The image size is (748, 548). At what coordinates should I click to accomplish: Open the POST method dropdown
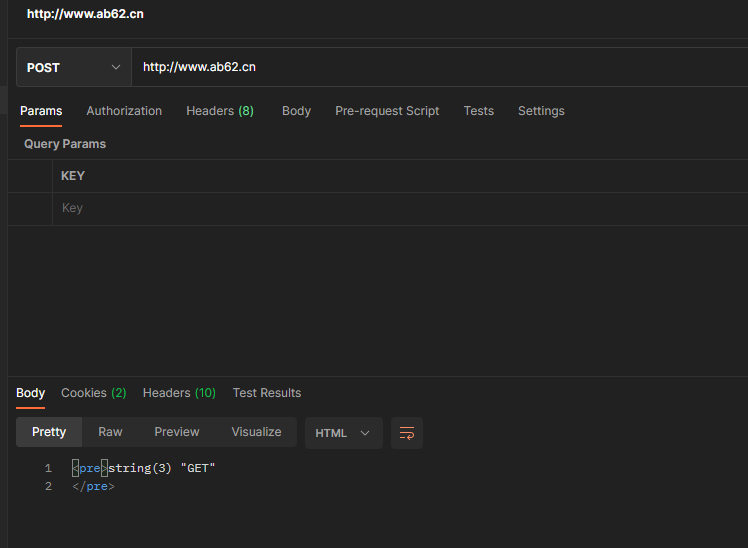73,67
